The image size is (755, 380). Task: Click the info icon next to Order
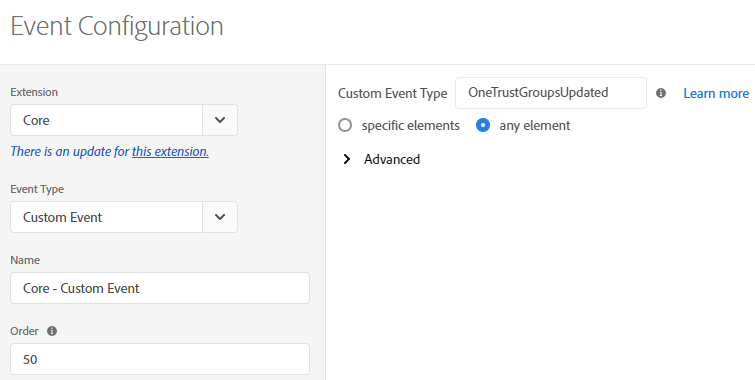52,331
